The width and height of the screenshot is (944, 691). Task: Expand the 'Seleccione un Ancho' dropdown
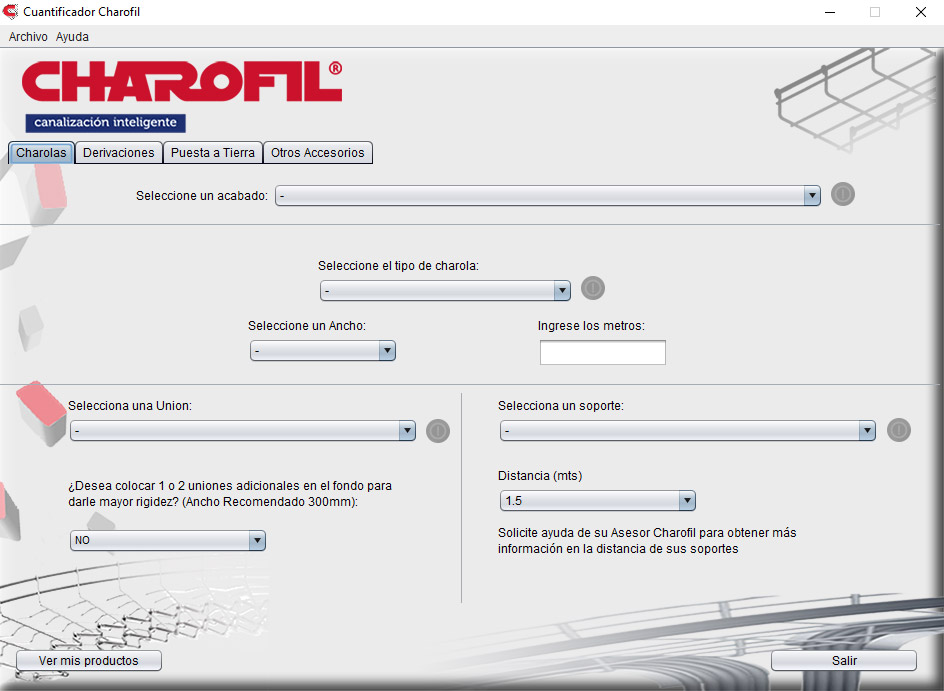323,351
